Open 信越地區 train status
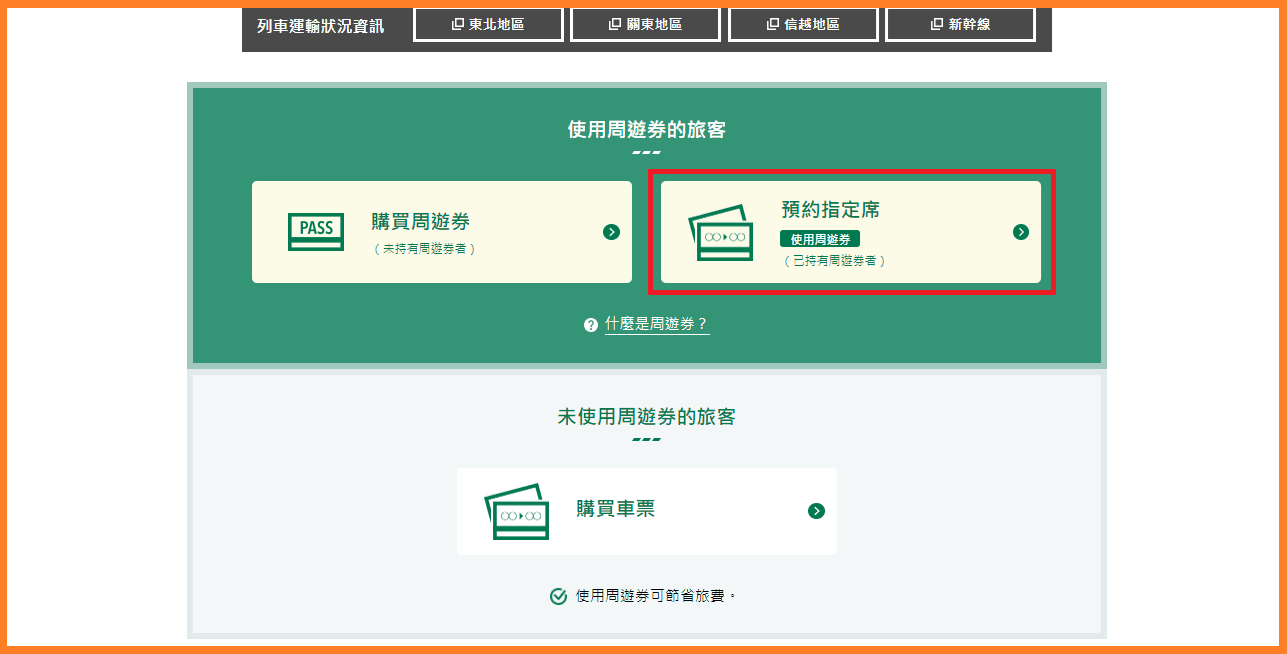The height and width of the screenshot is (654, 1287). [x=803, y=25]
